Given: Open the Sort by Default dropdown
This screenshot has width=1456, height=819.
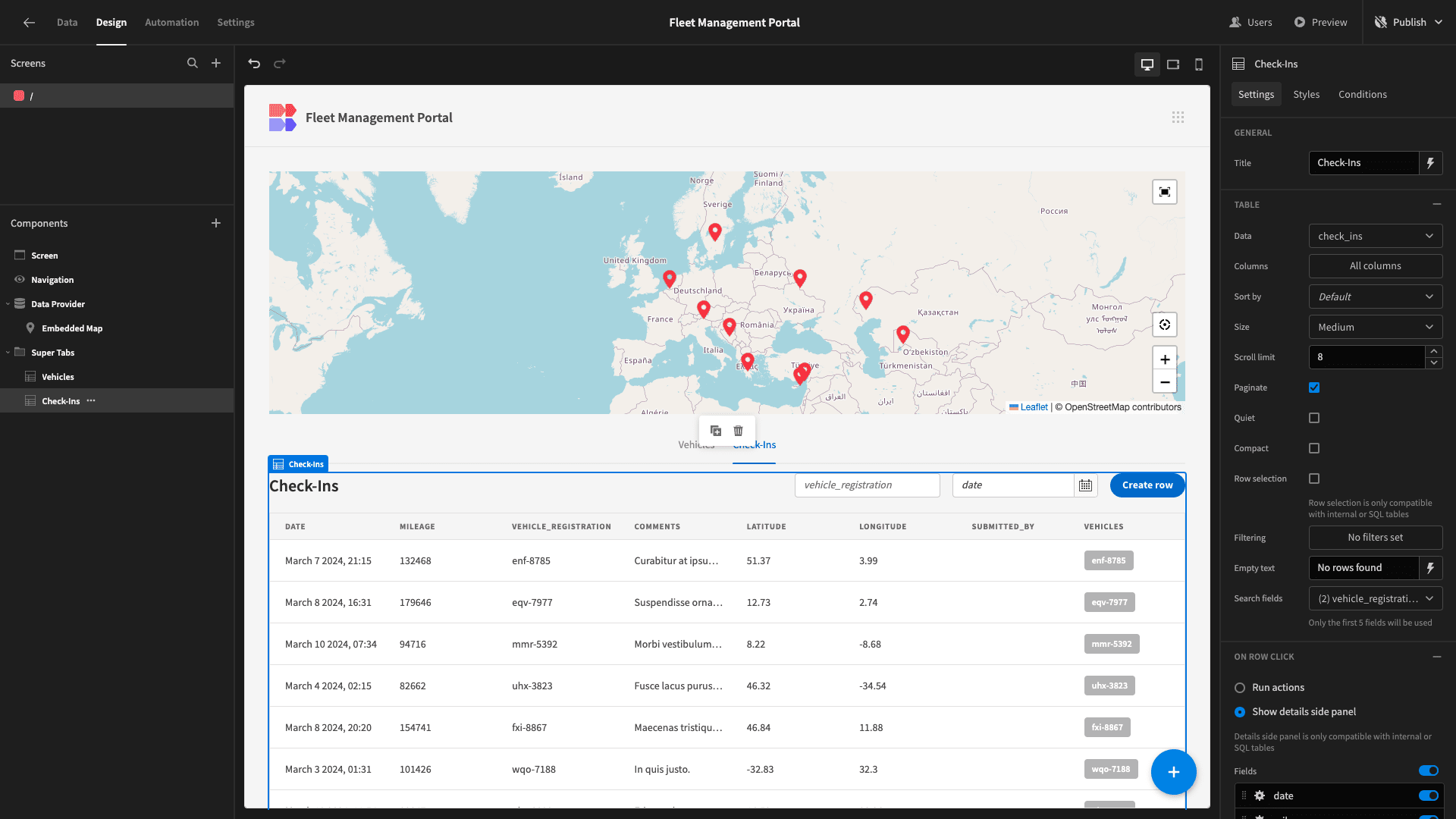Looking at the screenshot, I should tap(1375, 296).
